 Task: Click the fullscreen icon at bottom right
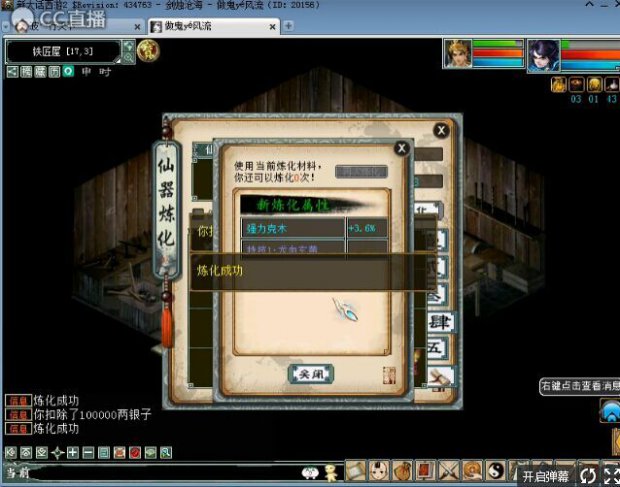(x=608, y=476)
